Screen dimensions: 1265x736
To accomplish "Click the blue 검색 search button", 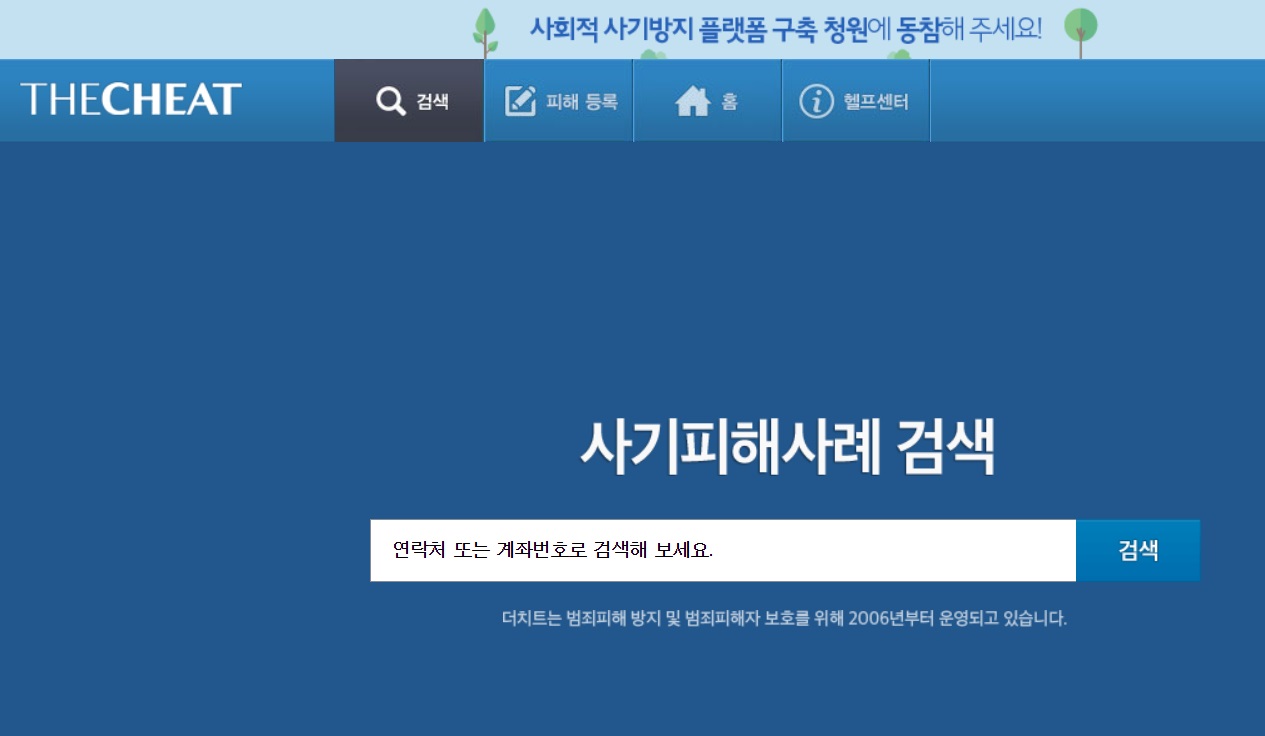I will click(1137, 549).
